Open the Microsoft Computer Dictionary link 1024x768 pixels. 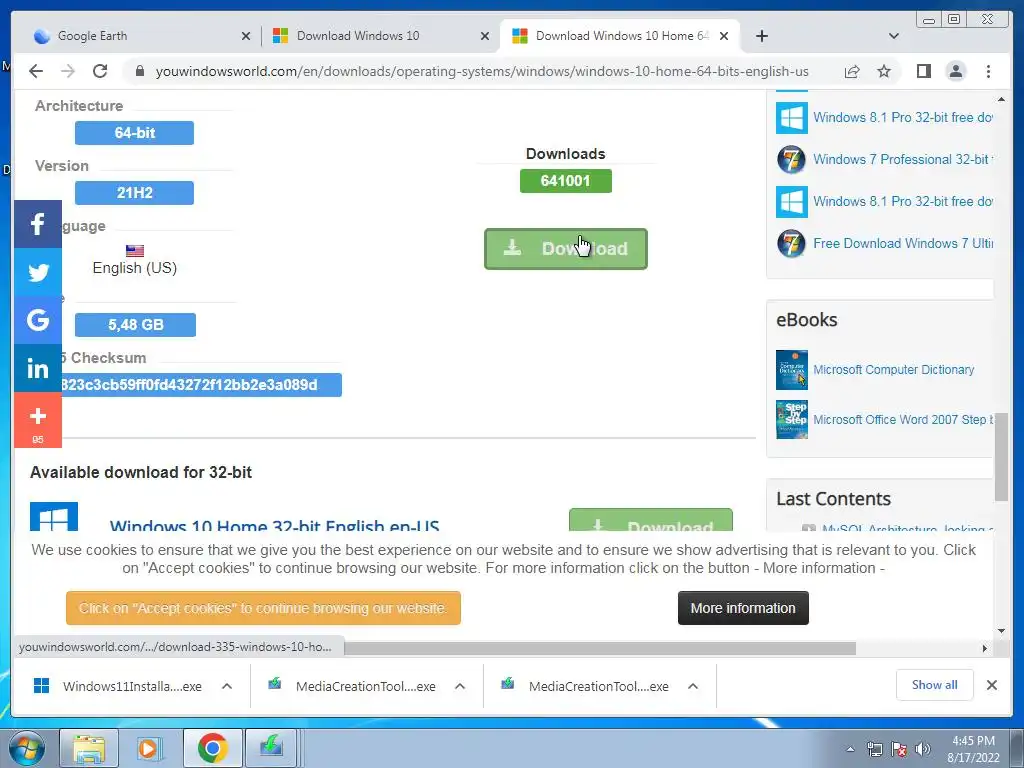(x=893, y=370)
